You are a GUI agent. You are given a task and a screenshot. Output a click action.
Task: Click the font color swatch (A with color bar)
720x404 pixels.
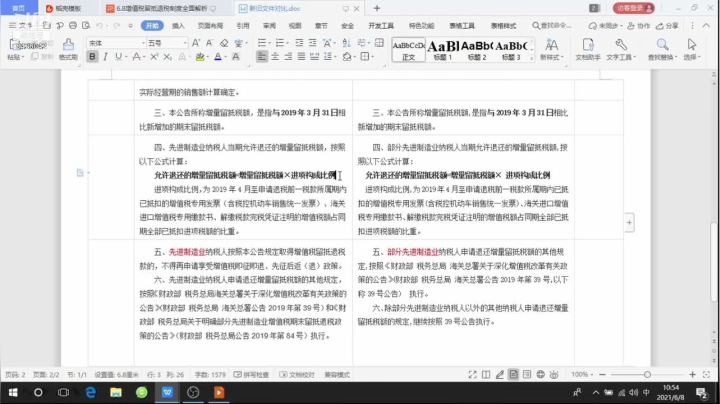pos(218,56)
